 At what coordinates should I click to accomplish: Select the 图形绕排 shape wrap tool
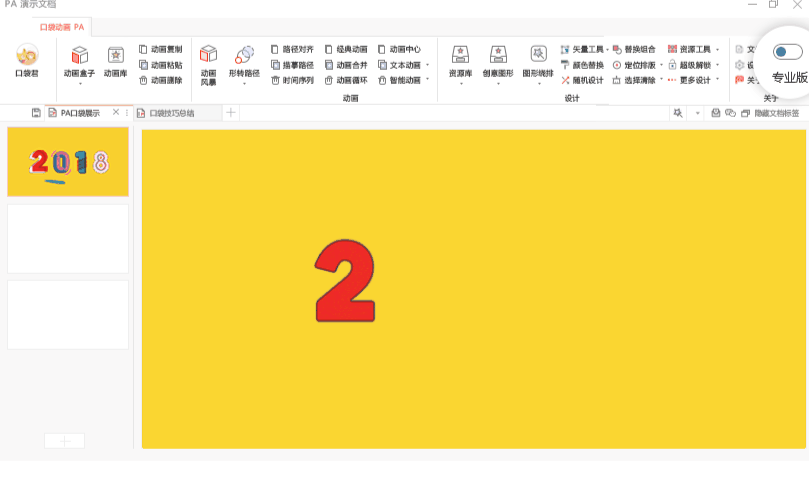coord(538,61)
